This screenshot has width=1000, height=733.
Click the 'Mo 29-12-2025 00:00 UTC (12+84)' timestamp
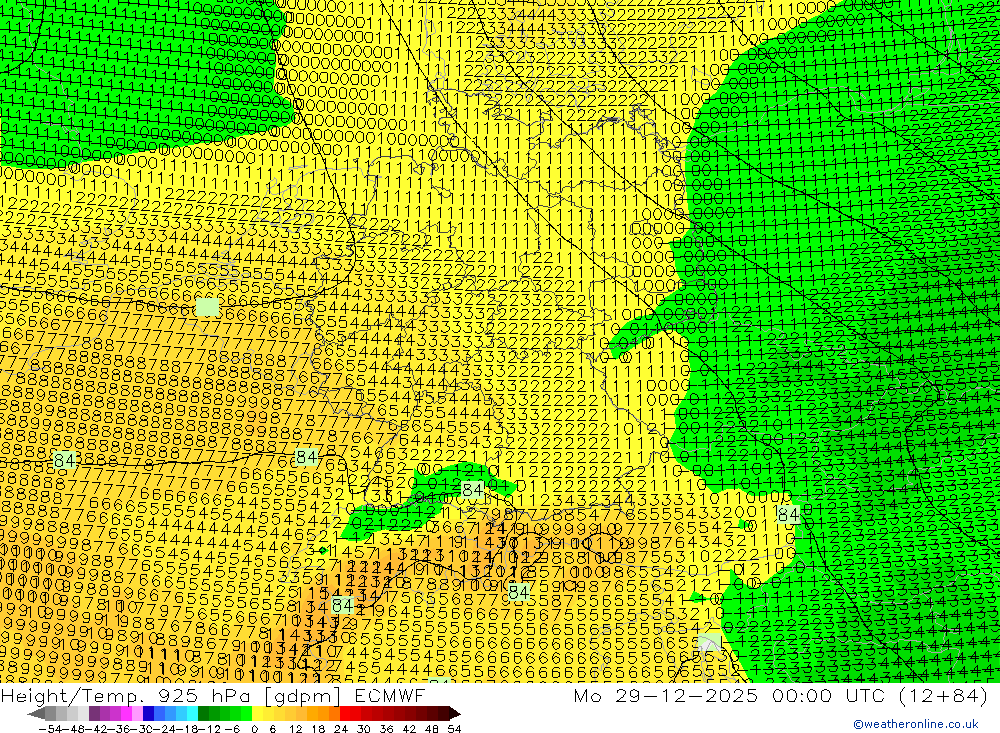pos(781,695)
